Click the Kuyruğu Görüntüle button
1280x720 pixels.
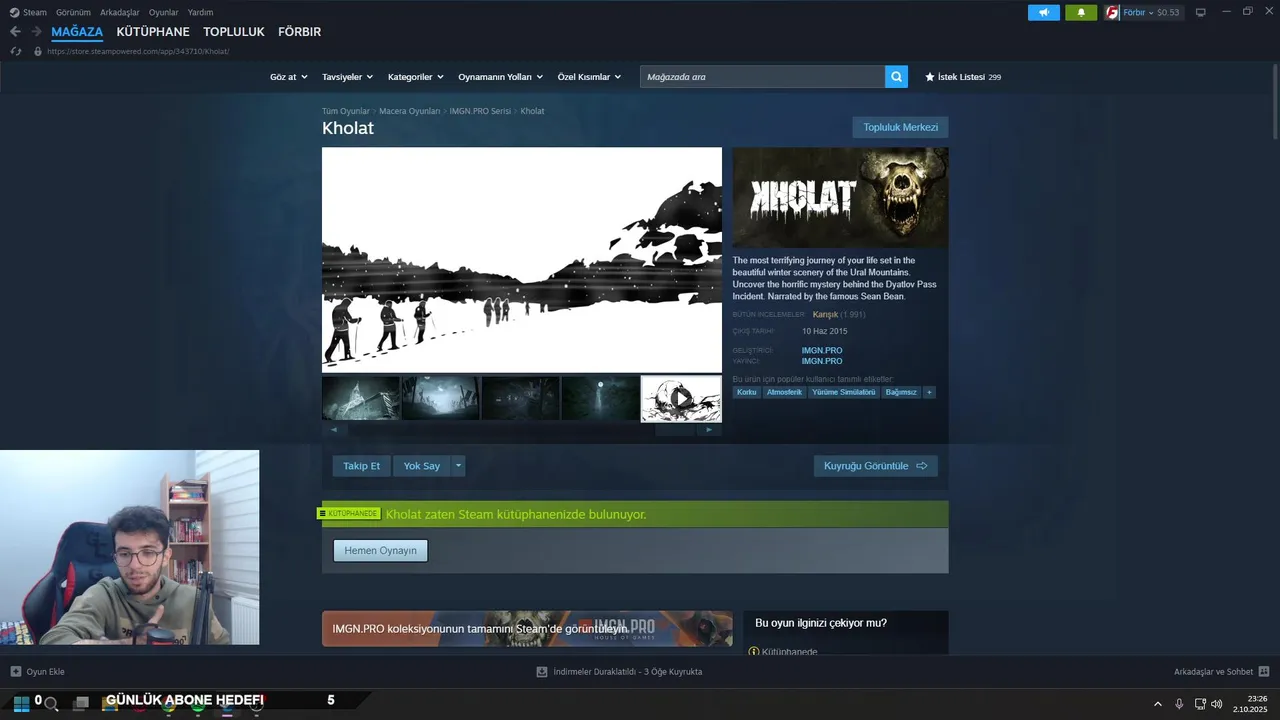(876, 466)
